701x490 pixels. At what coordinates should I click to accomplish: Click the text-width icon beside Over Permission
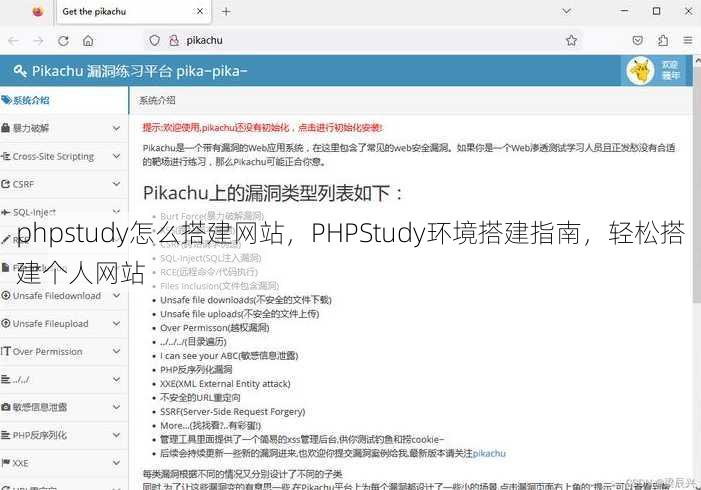(5, 351)
